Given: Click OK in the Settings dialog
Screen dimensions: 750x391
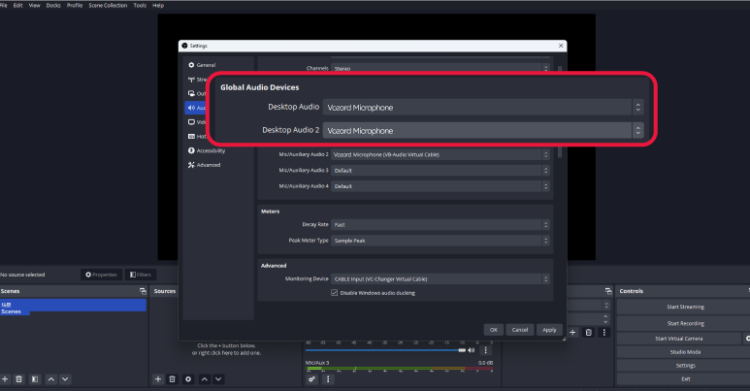Looking at the screenshot, I should click(494, 330).
